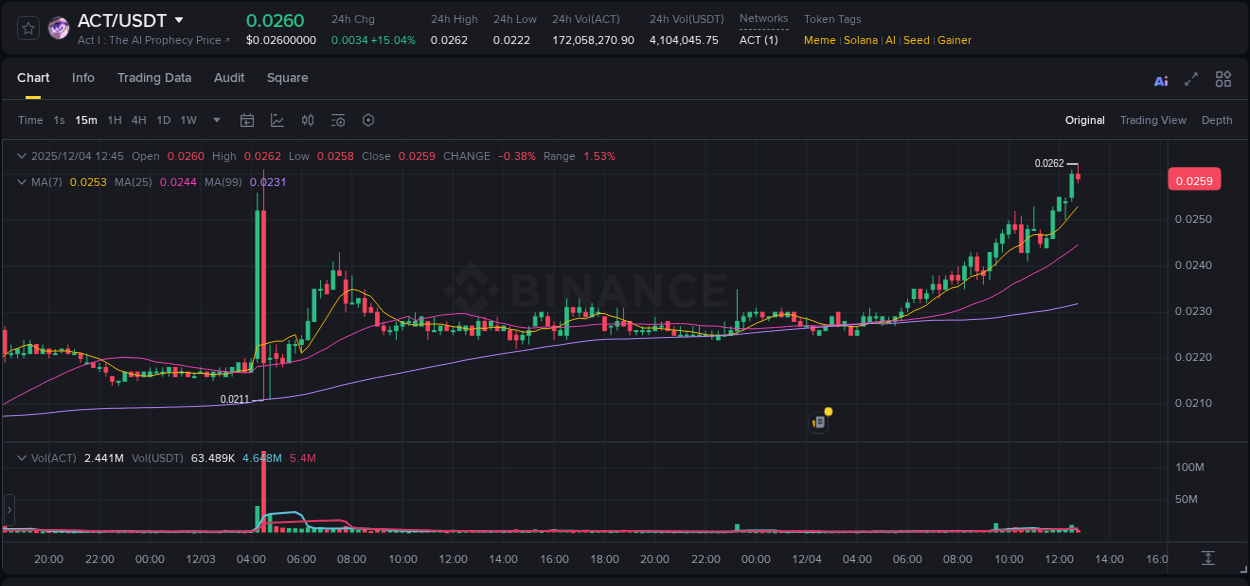Open the date range selection calendar icon
Image resolution: width=1250 pixels, height=586 pixels.
pos(247,120)
